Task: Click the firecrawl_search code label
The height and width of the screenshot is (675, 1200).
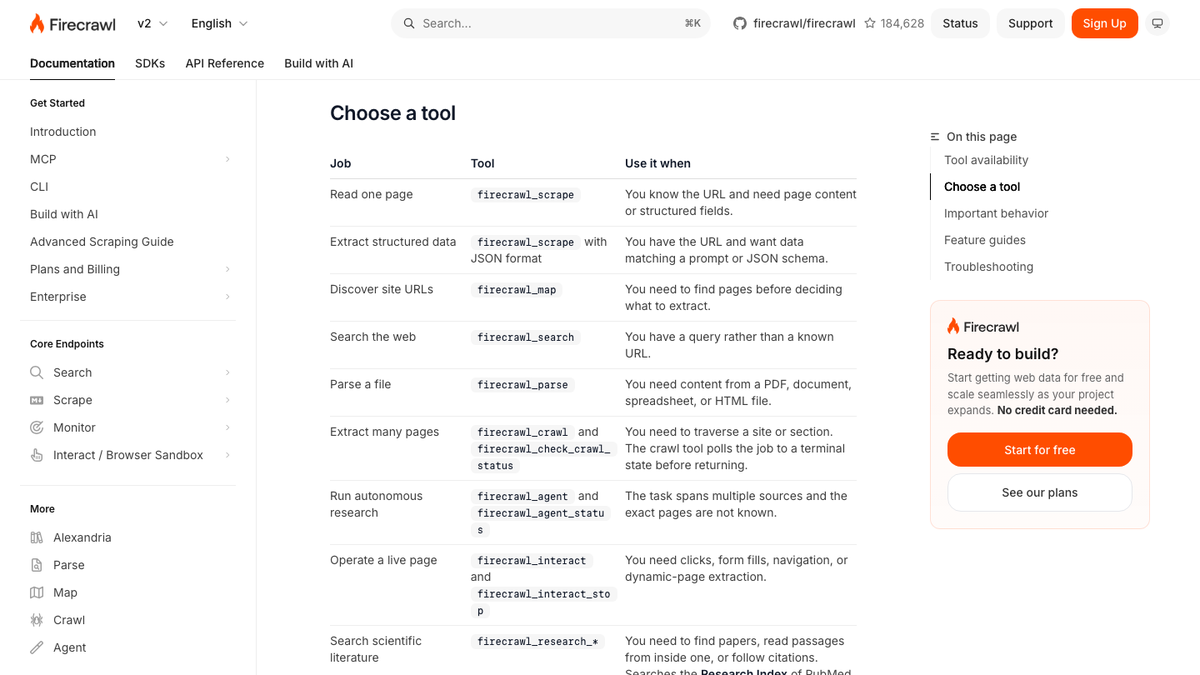Action: (526, 337)
